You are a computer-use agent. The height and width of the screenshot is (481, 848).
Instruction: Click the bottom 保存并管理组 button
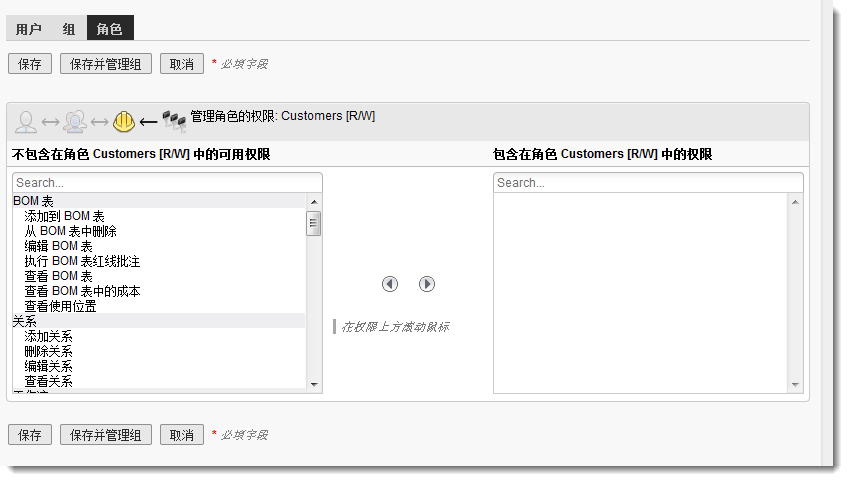pos(105,435)
